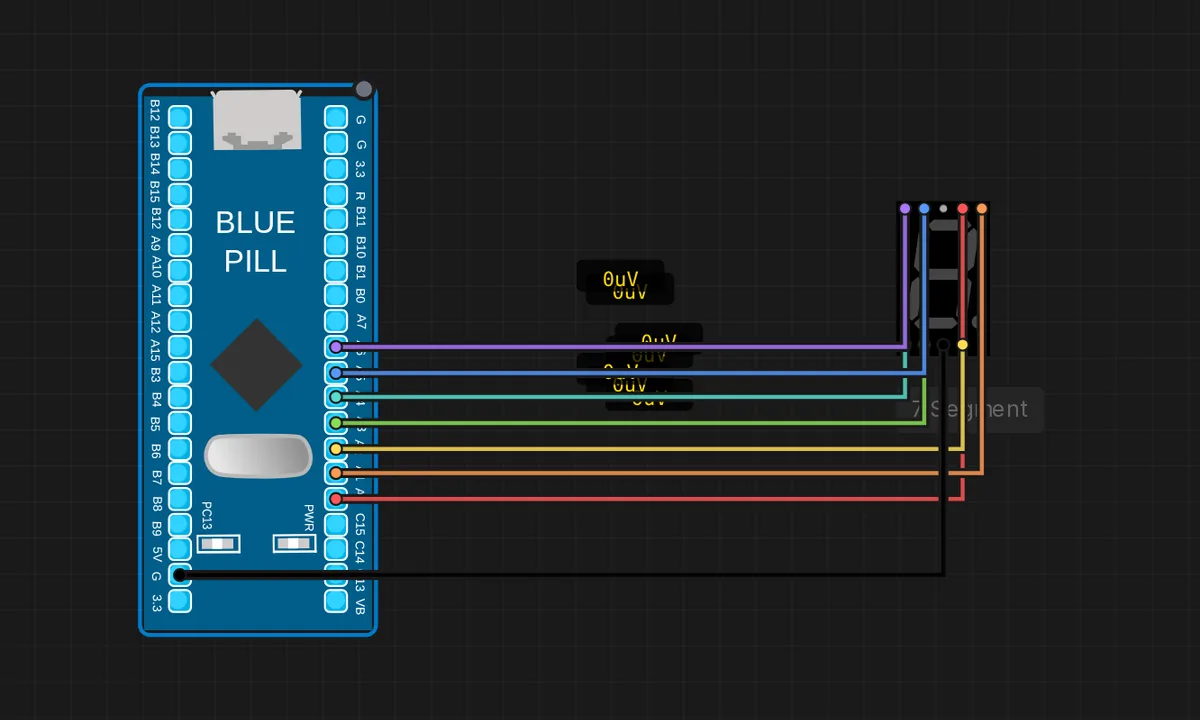
Task: Click the B6 pin on the board
Action: [180, 448]
